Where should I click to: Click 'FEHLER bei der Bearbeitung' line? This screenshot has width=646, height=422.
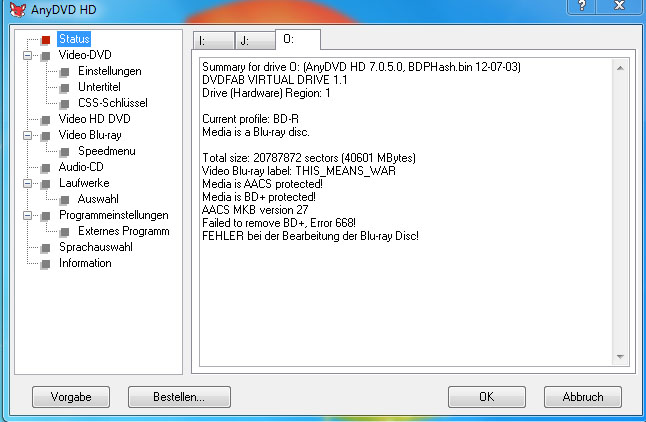coord(310,236)
